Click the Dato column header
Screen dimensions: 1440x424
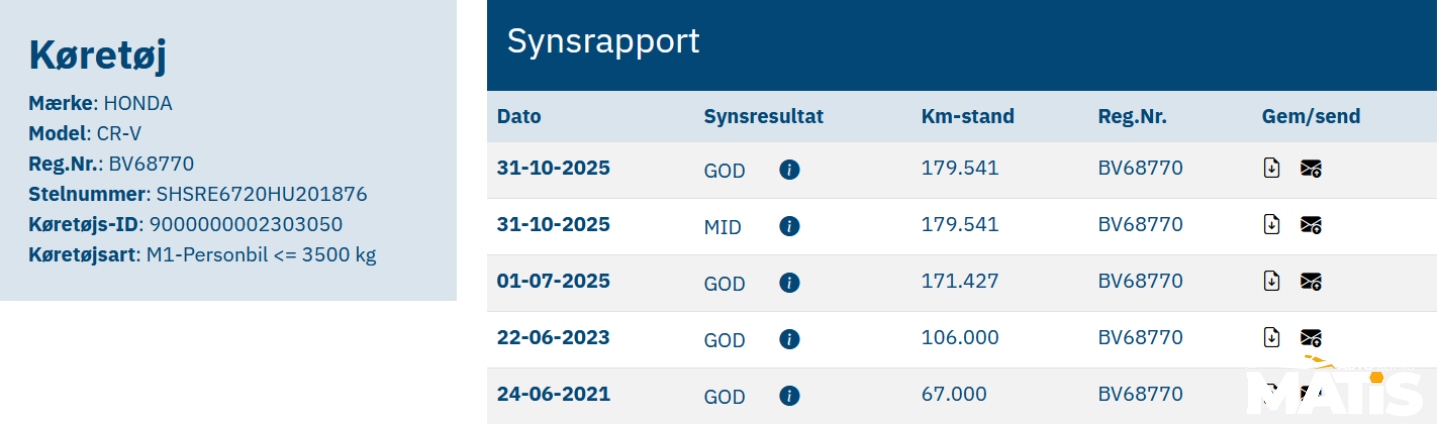(519, 116)
